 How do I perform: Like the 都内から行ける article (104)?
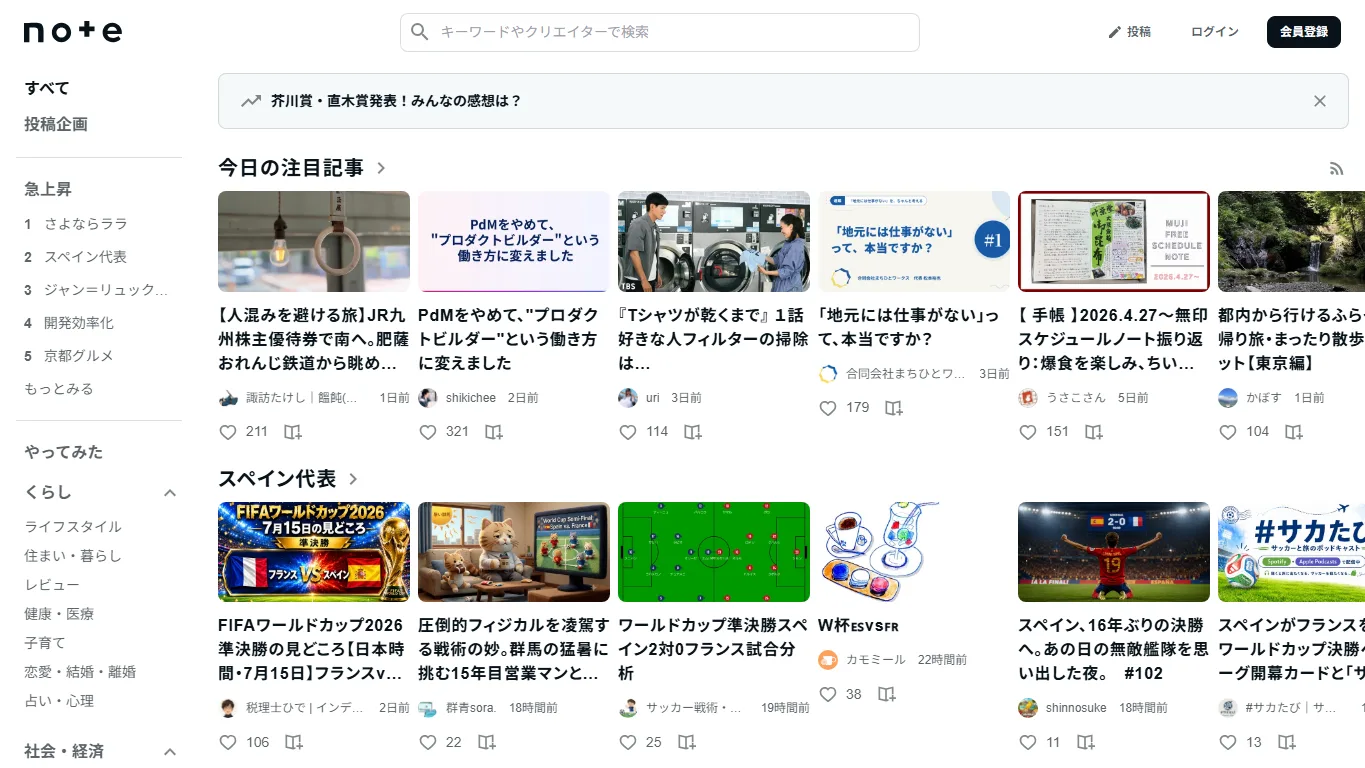1228,432
